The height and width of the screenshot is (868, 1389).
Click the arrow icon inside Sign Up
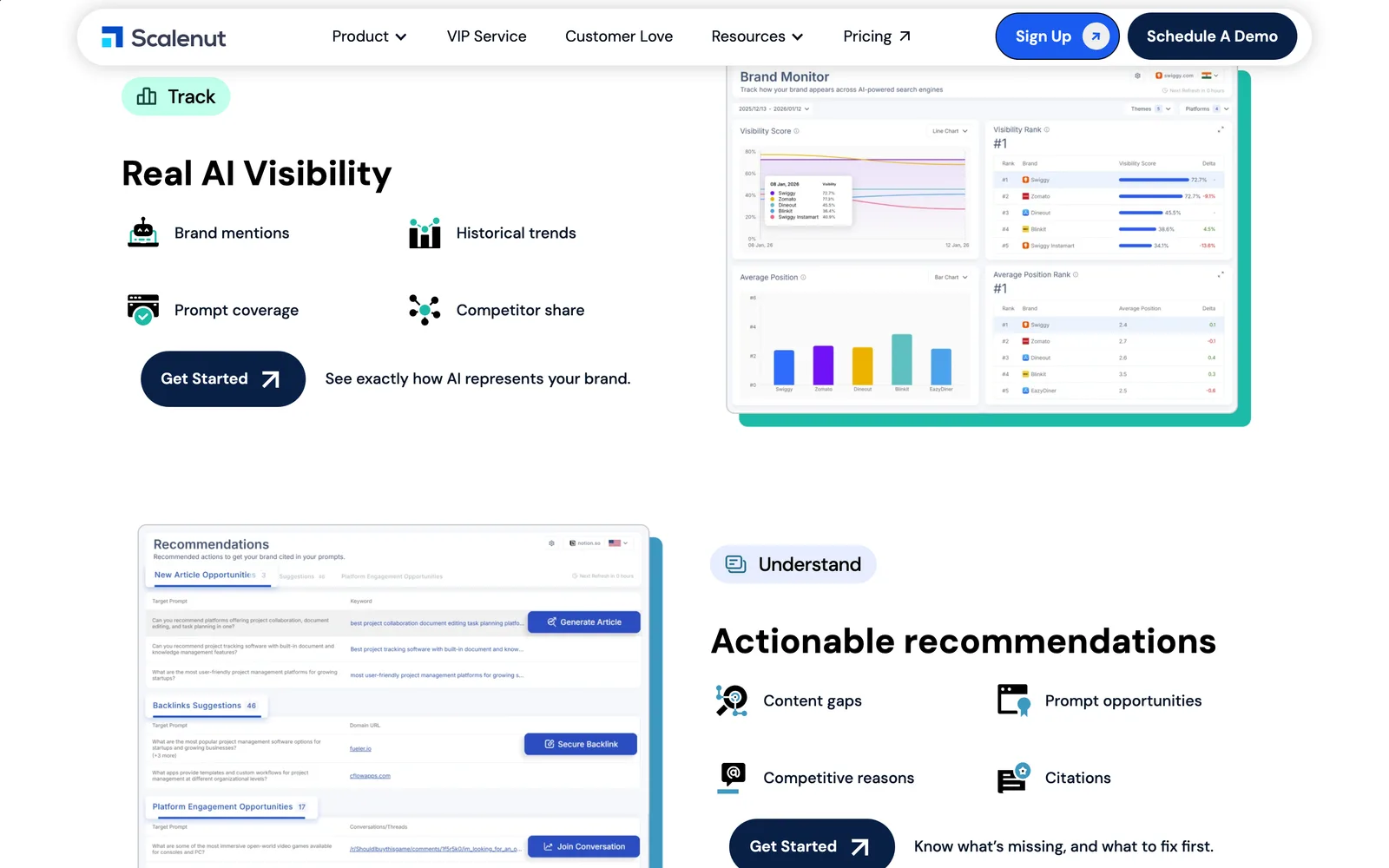pos(1096,36)
